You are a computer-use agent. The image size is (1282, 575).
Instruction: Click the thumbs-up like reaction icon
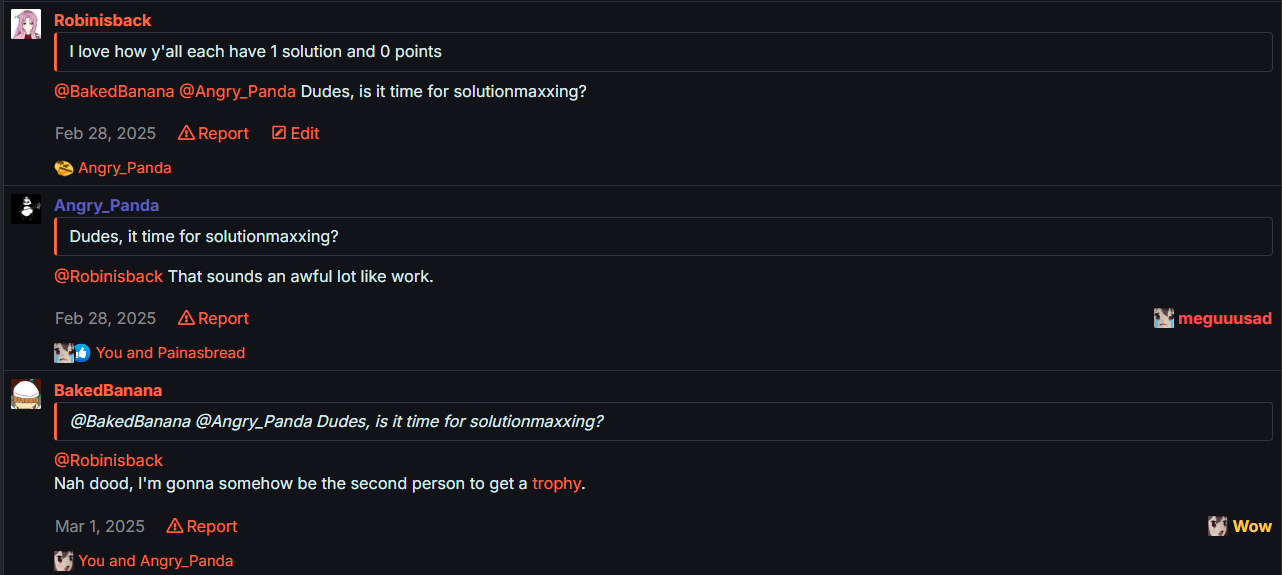click(82, 353)
